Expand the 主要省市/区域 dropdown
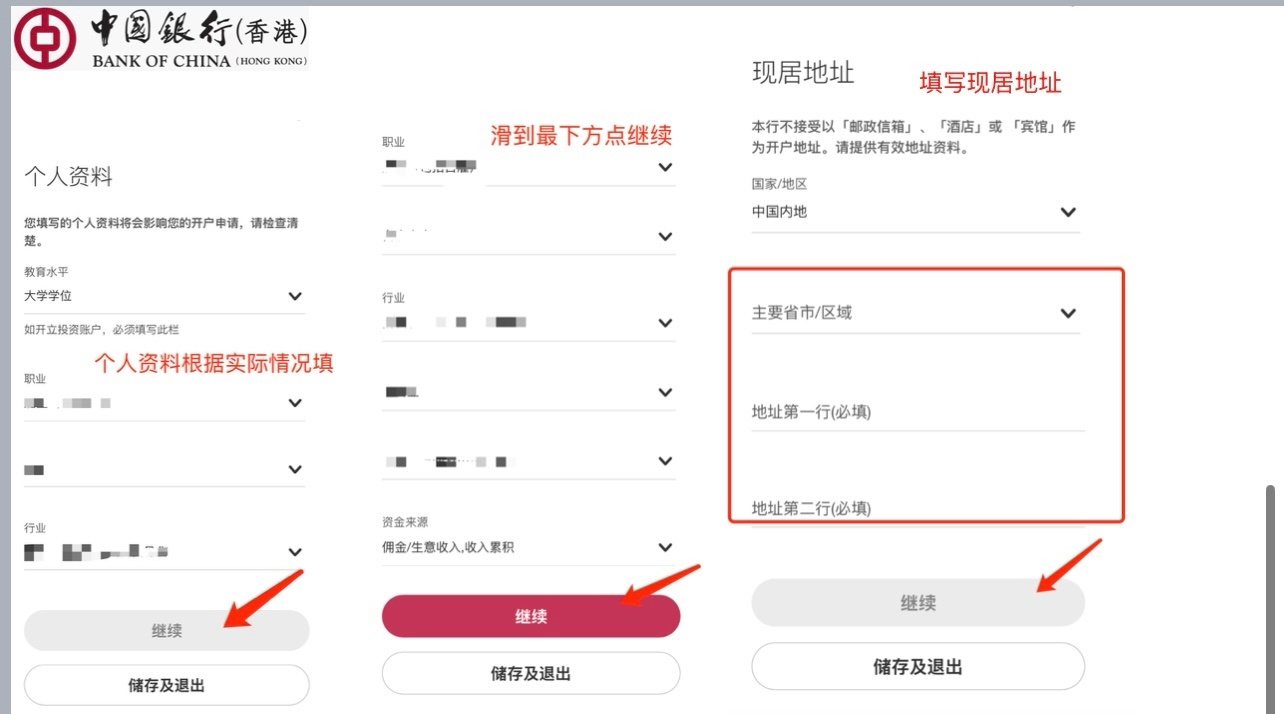 tap(915, 313)
